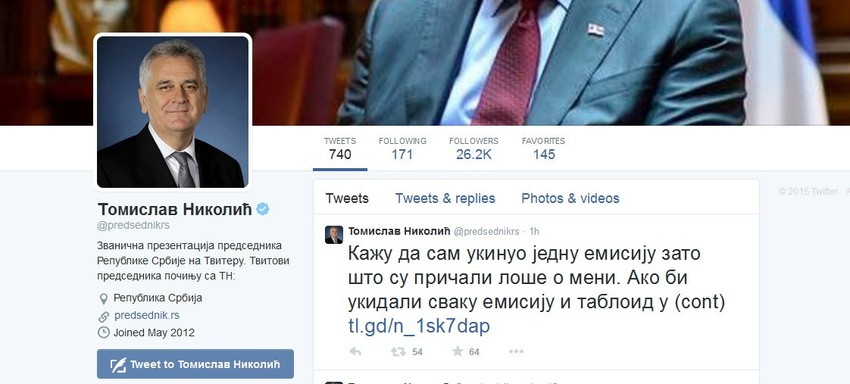Favorite the tweet using the star icon
The image size is (850, 384).
458,351
